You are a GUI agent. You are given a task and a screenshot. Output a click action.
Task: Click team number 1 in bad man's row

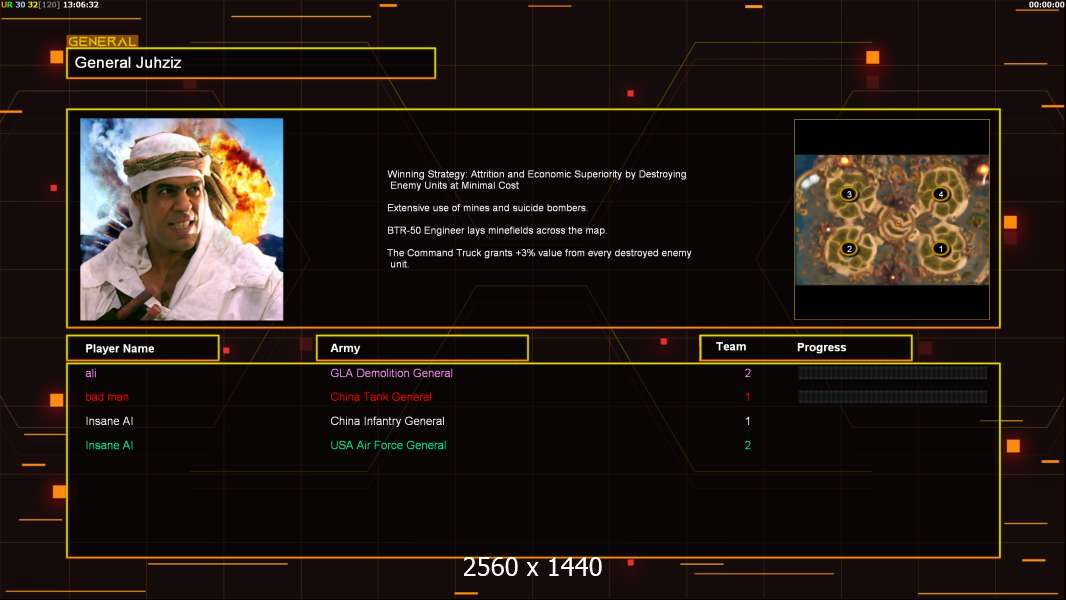(x=748, y=397)
